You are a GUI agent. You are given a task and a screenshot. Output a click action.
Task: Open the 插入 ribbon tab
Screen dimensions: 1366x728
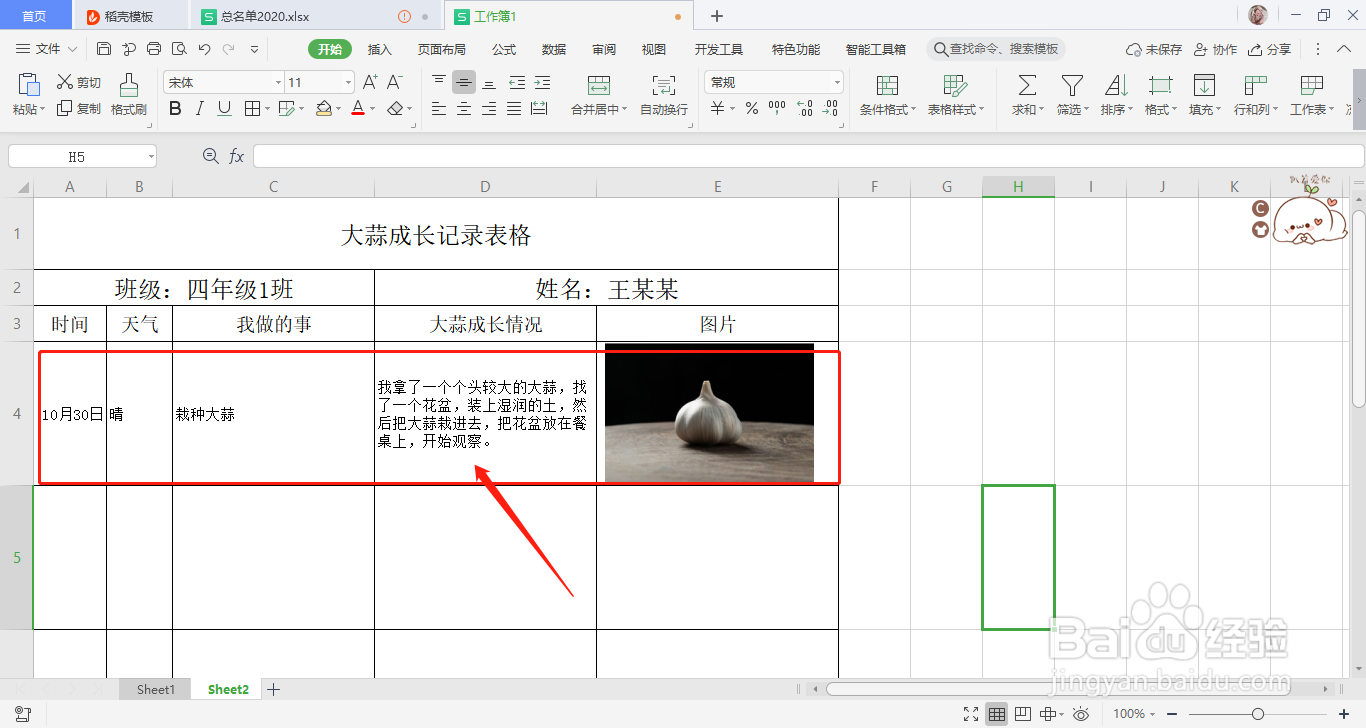(380, 49)
